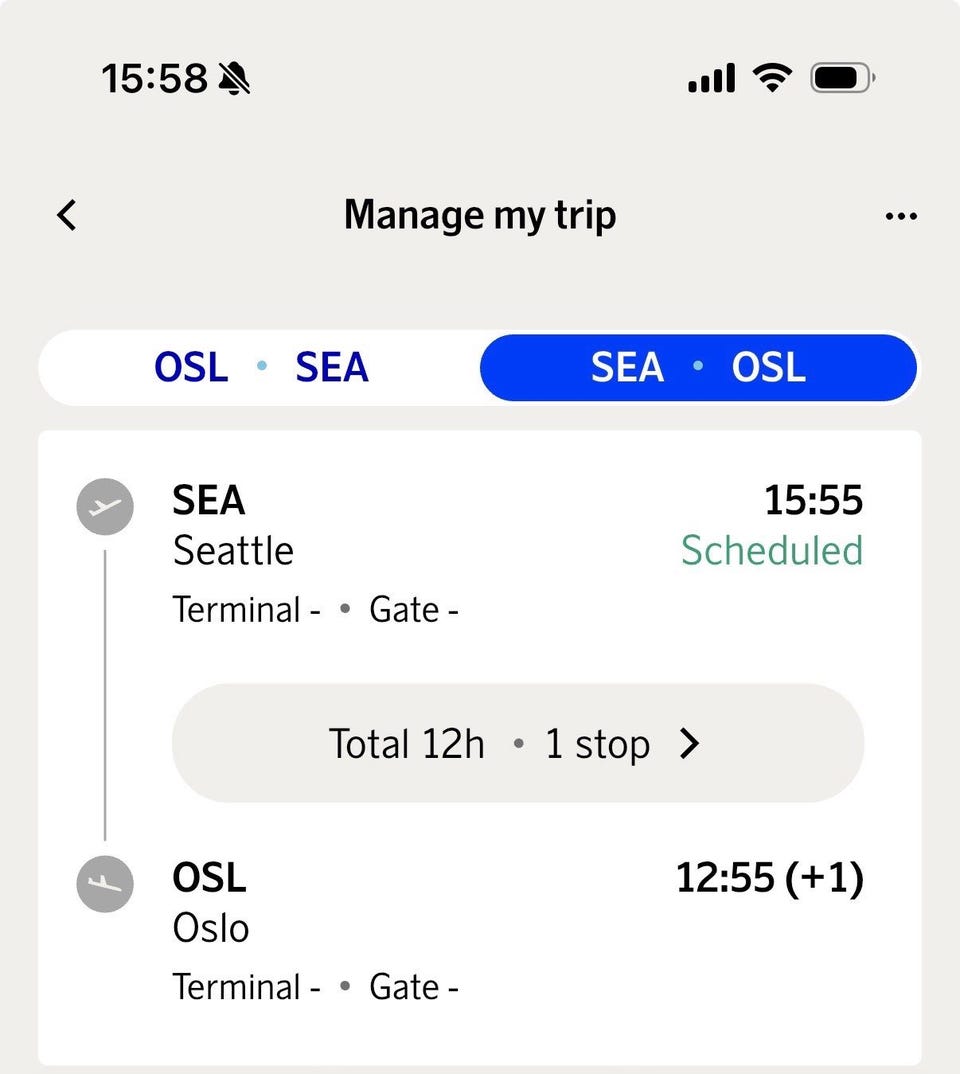
Task: Tap the Oslo arrival plane icon
Action: 105,884
